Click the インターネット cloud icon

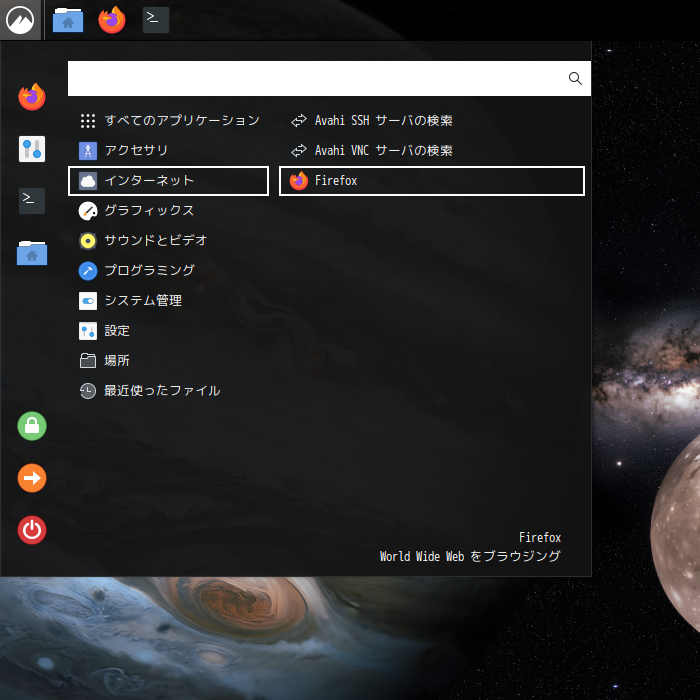88,181
